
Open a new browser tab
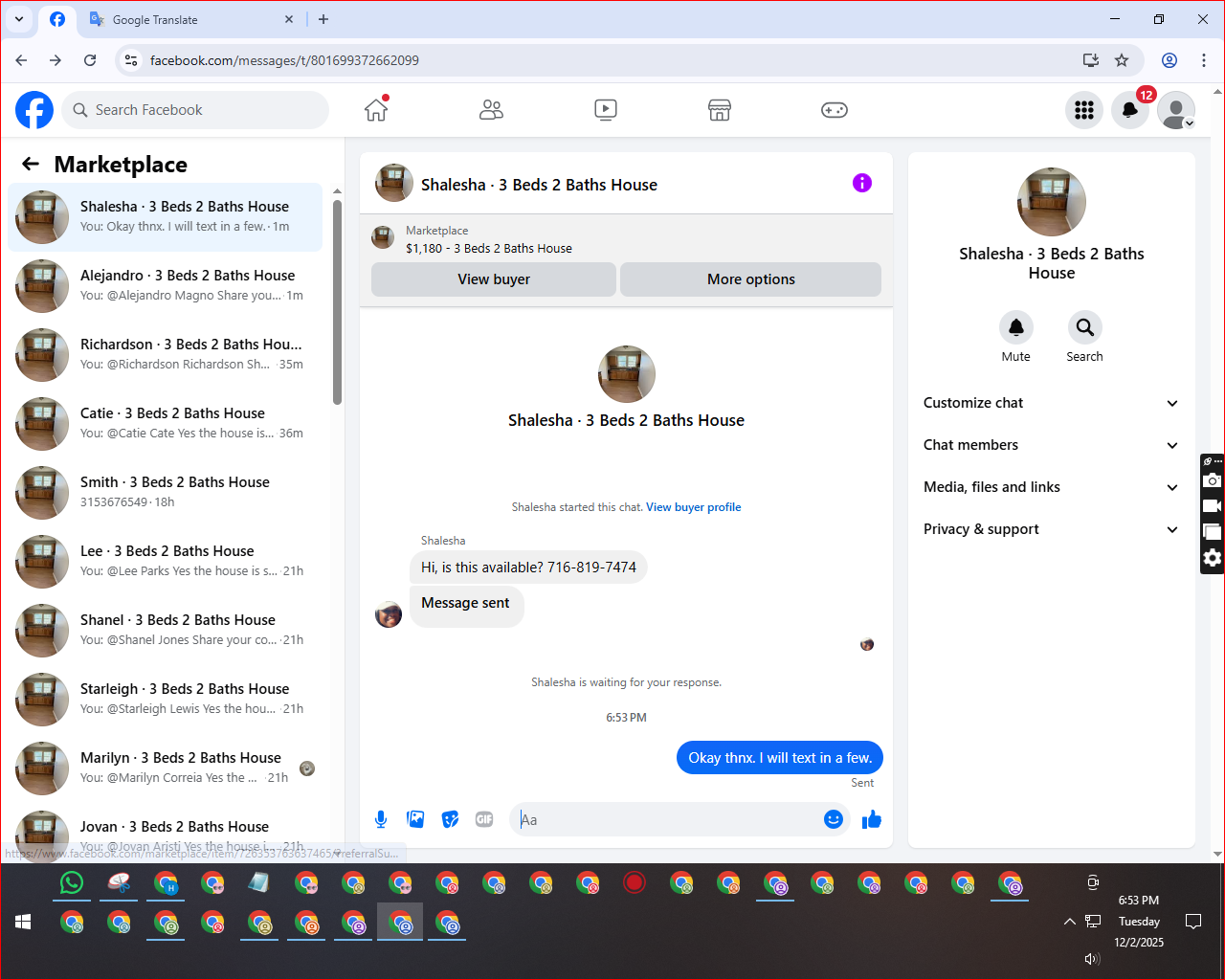pos(323,19)
